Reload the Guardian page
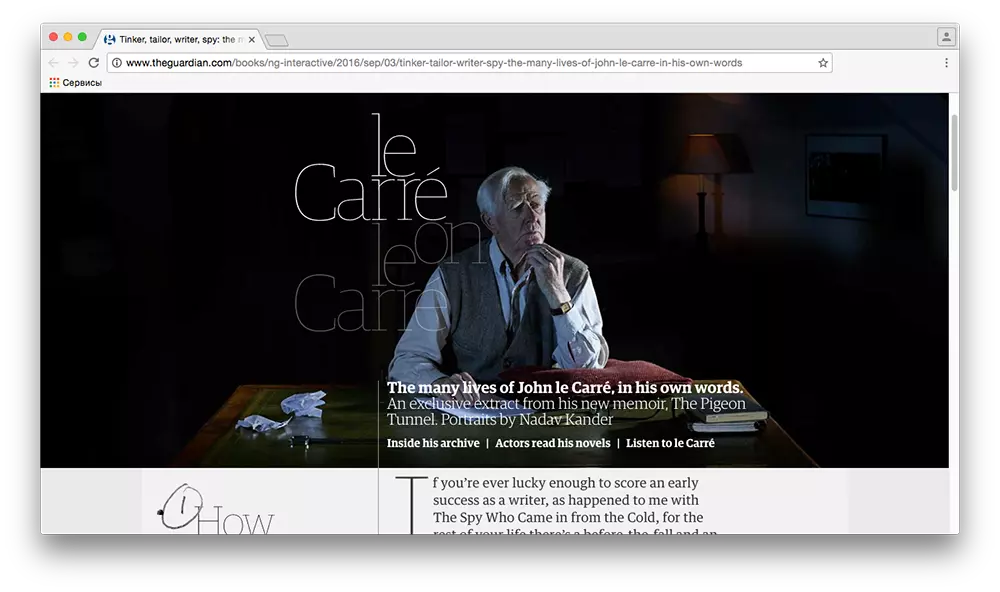This screenshot has height=592, width=1000. coord(94,63)
